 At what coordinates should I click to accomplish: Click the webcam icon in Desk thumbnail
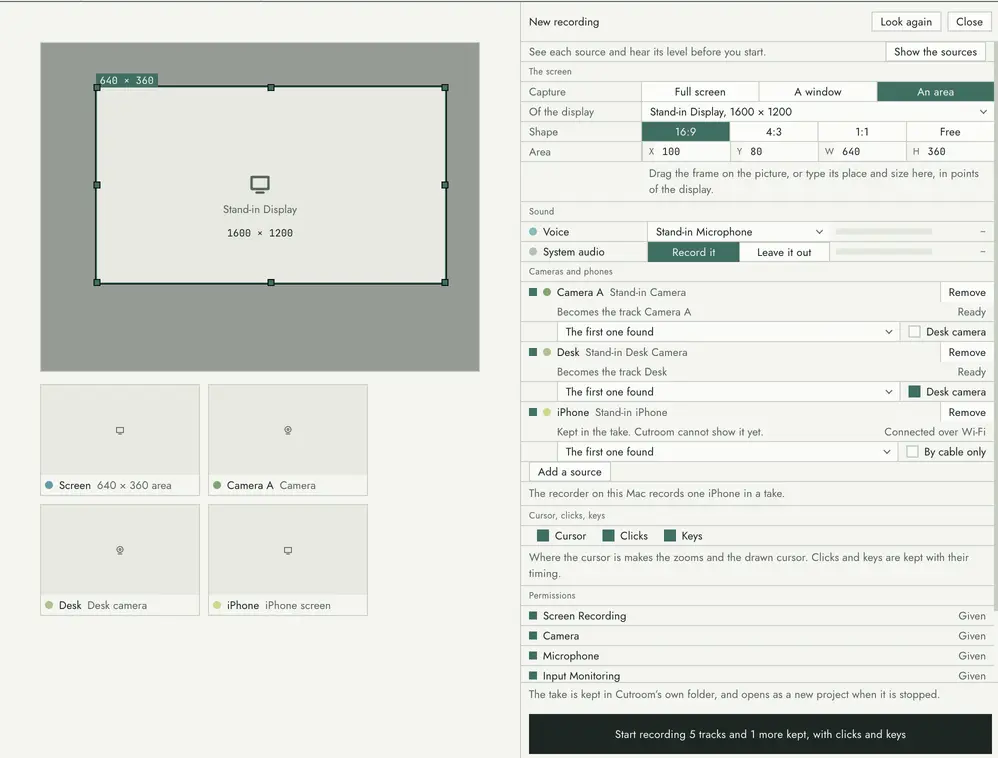pyautogui.click(x=120, y=550)
